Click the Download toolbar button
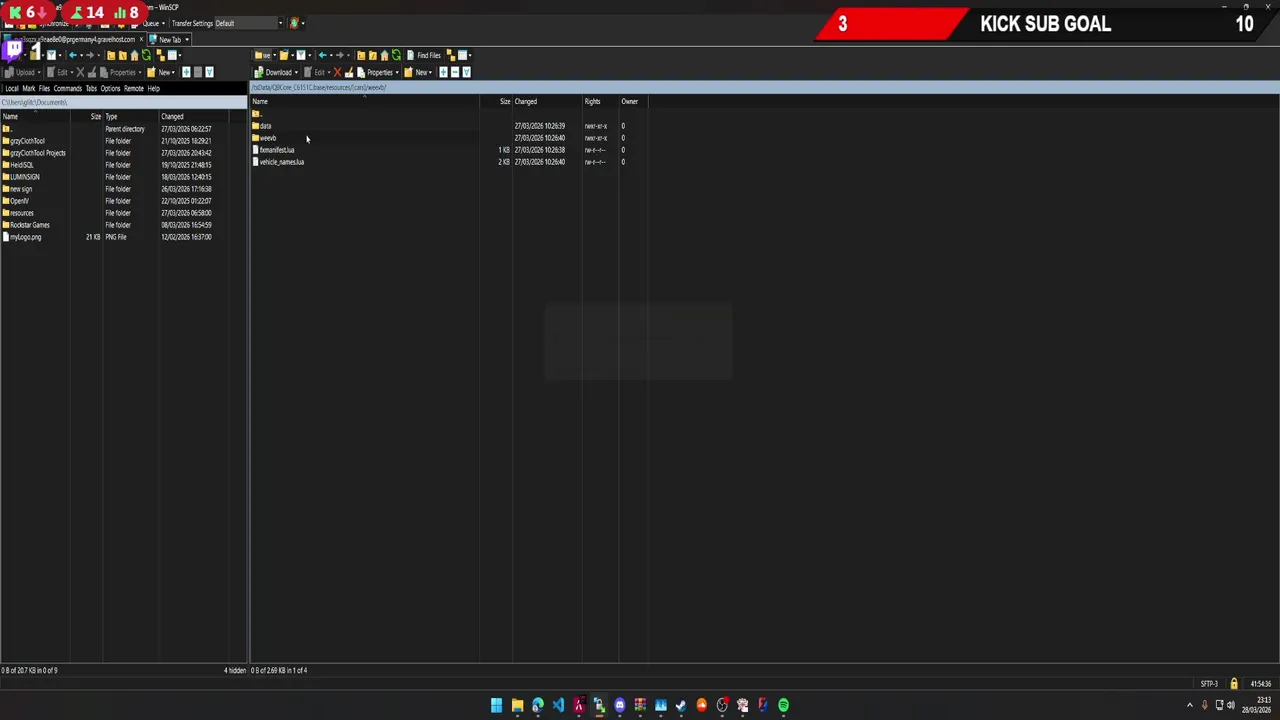The image size is (1280, 720). (x=273, y=72)
